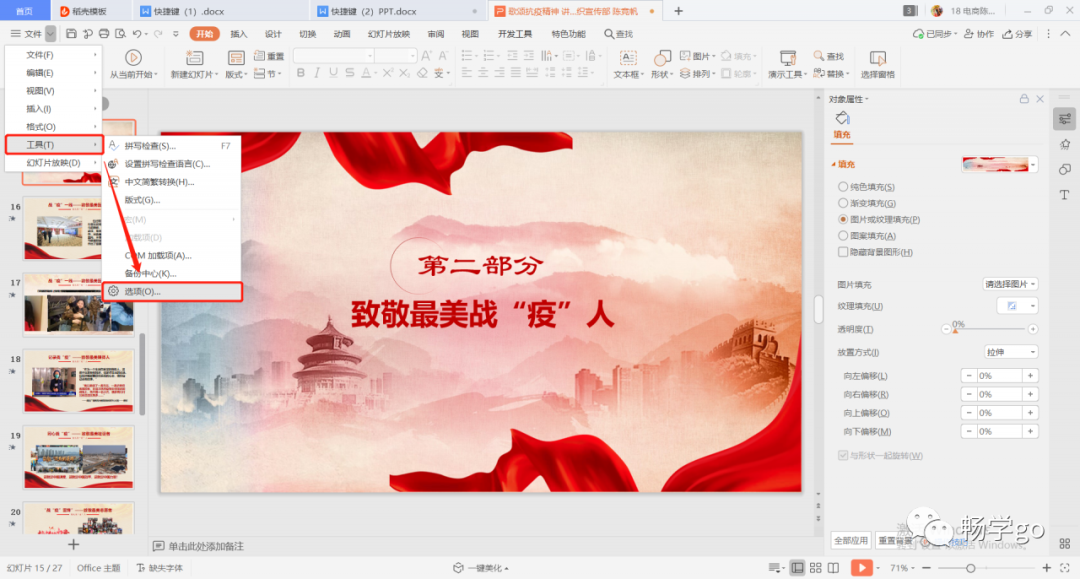Increase left offset (向左偏移) with plus
This screenshot has width=1080, height=579.
pyautogui.click(x=1030, y=376)
